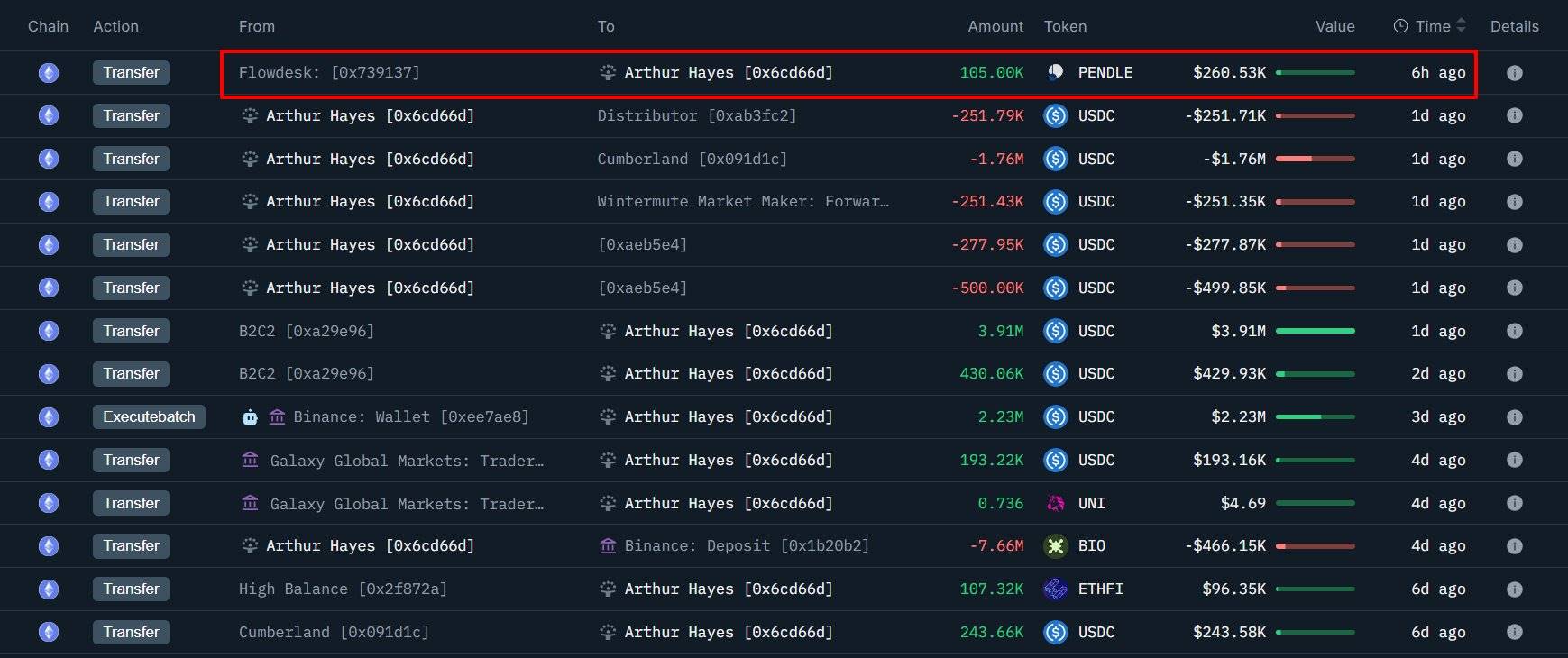Viewport: 1568px width, 658px height.
Task: Click the Ethereum chain icon in first row
Action: click(x=49, y=73)
